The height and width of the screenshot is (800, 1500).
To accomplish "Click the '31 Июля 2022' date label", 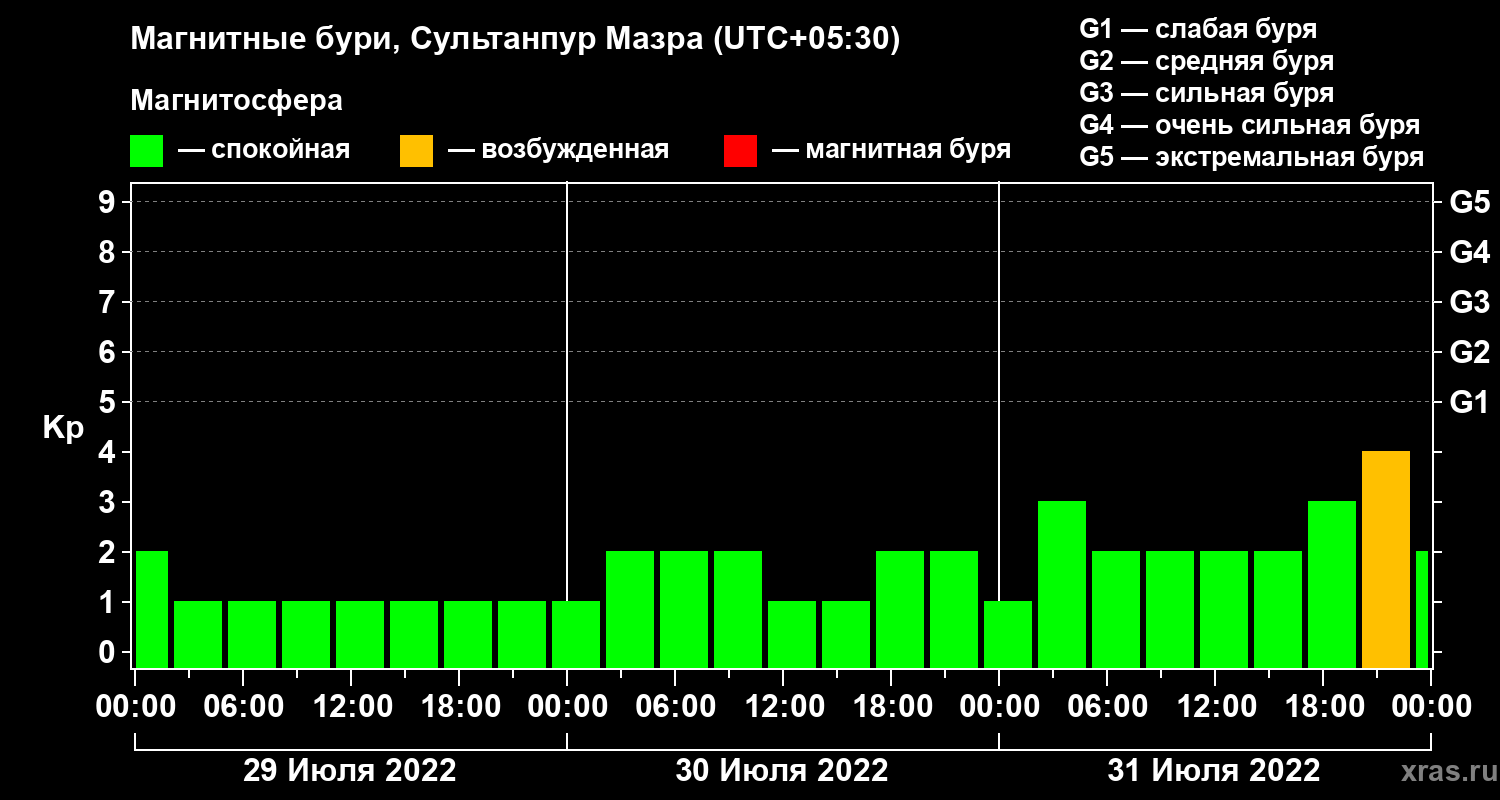I will tap(1214, 771).
